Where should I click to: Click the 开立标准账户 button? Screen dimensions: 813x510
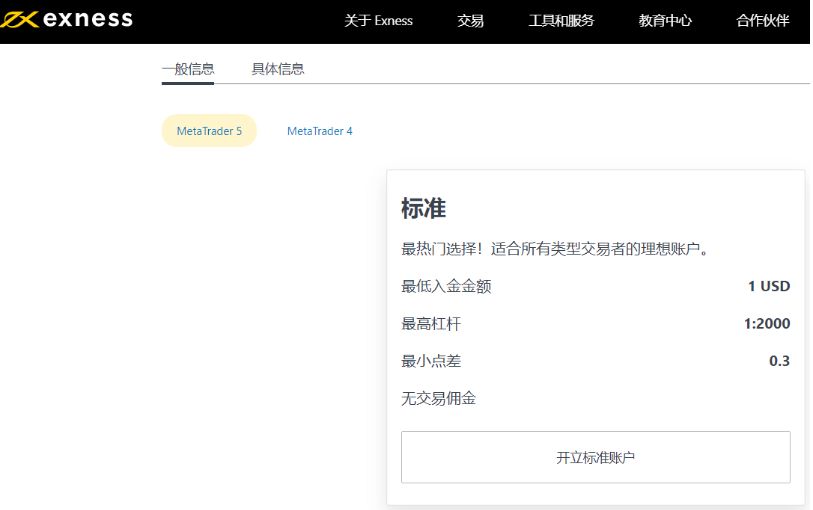click(x=596, y=457)
